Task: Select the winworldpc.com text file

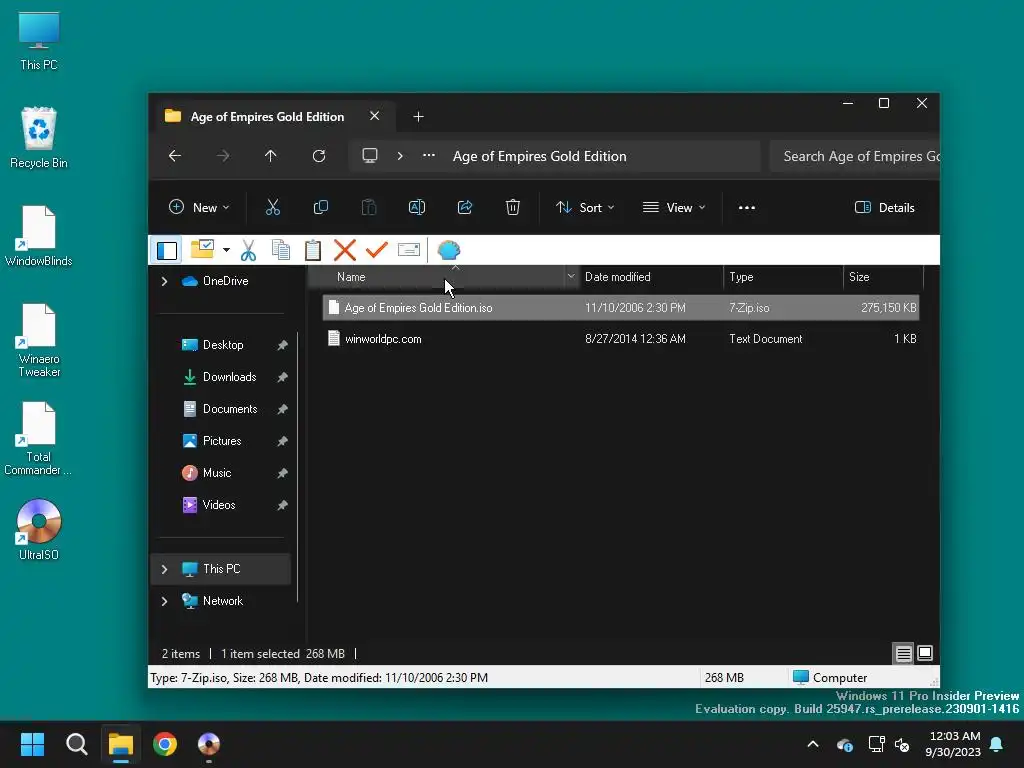Action: click(x=620, y=339)
